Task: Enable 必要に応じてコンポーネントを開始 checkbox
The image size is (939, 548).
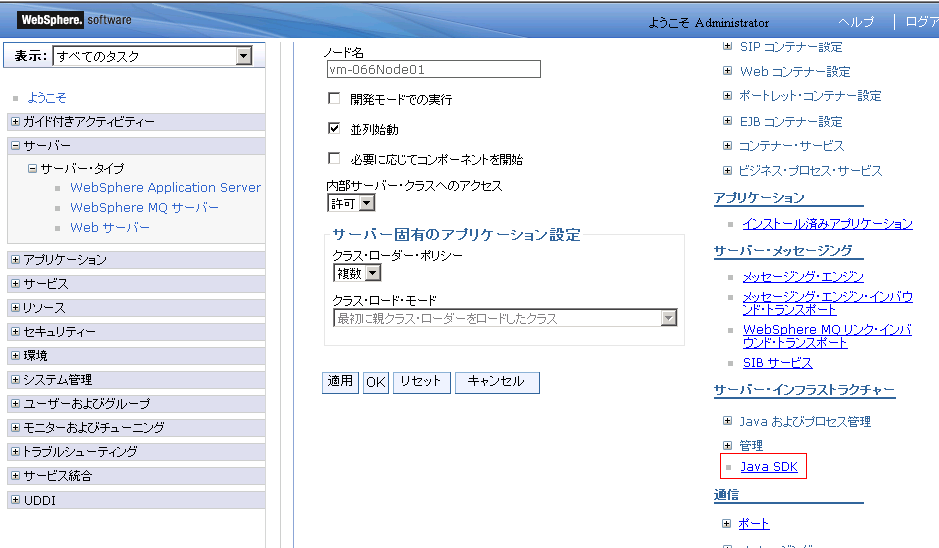Action: click(334, 158)
